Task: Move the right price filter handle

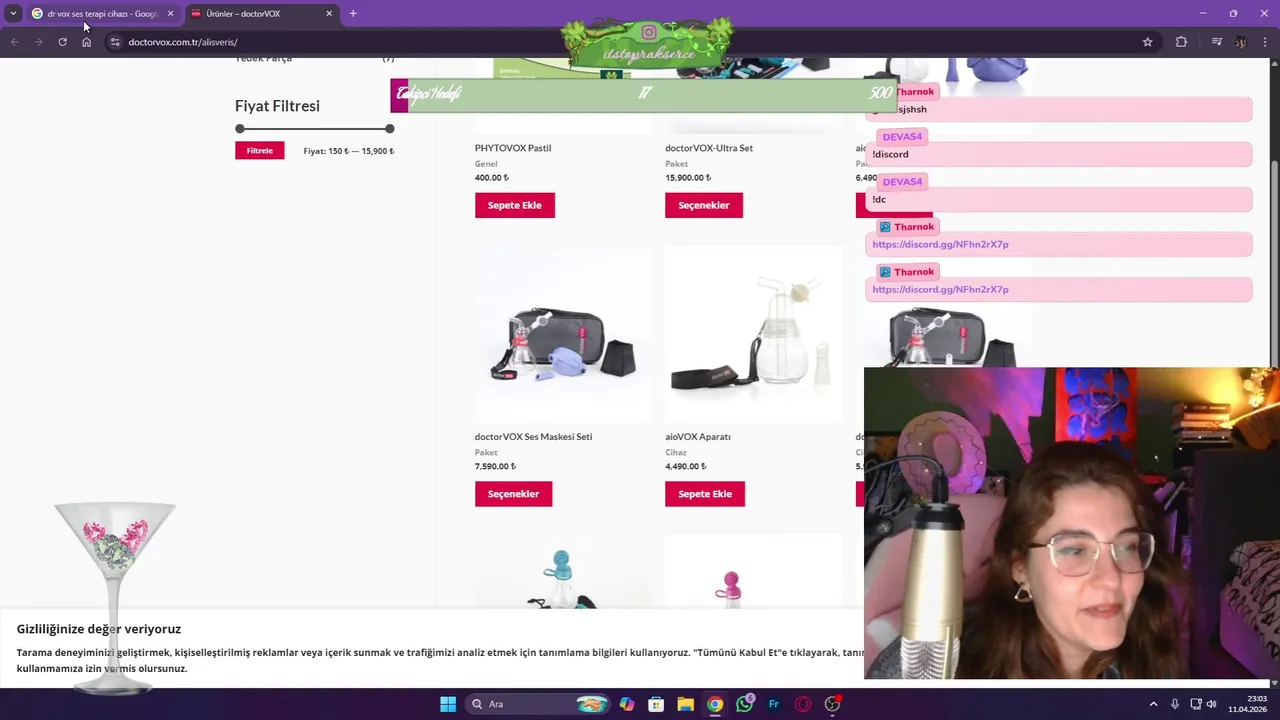Action: 389,128
